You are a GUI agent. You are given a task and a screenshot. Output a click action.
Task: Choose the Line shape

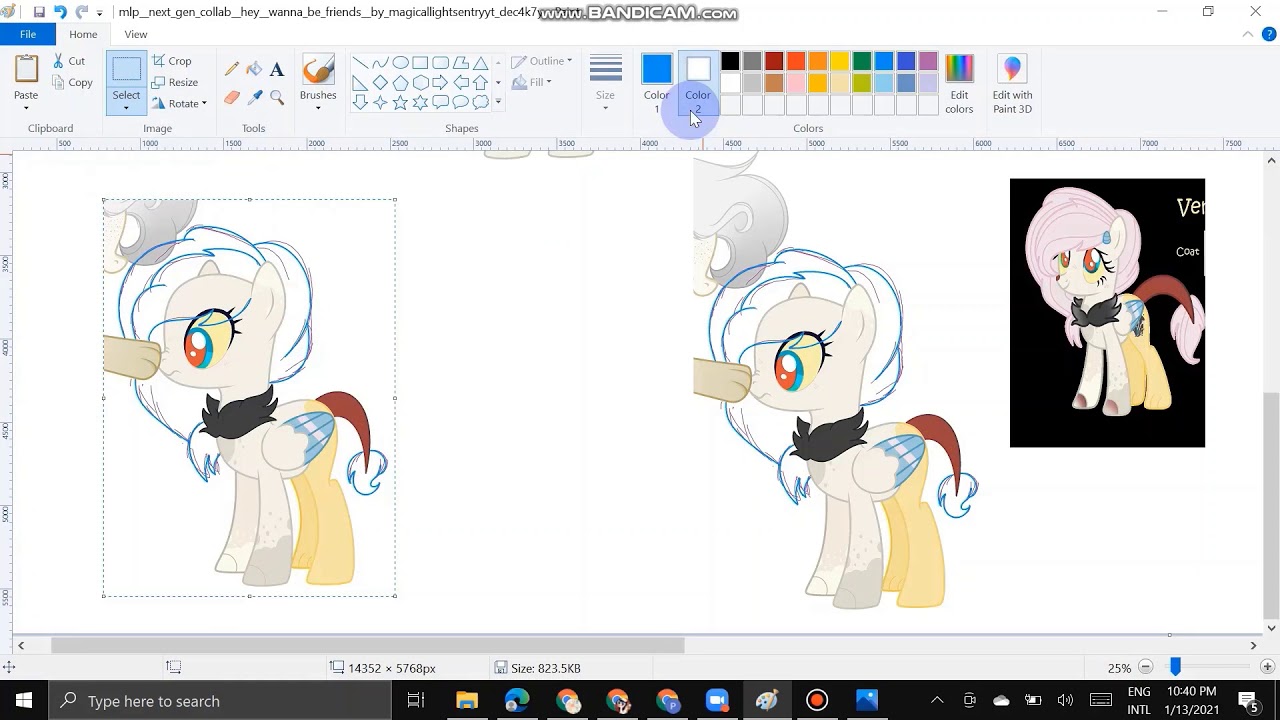pyautogui.click(x=360, y=62)
